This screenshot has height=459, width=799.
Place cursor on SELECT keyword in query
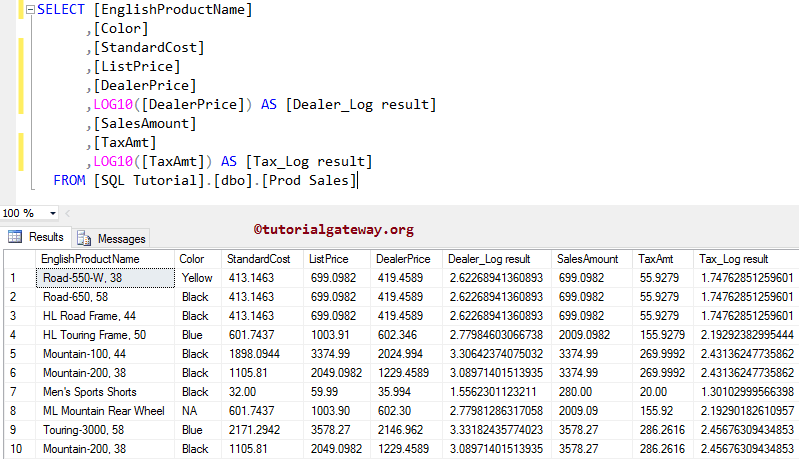coord(61,10)
